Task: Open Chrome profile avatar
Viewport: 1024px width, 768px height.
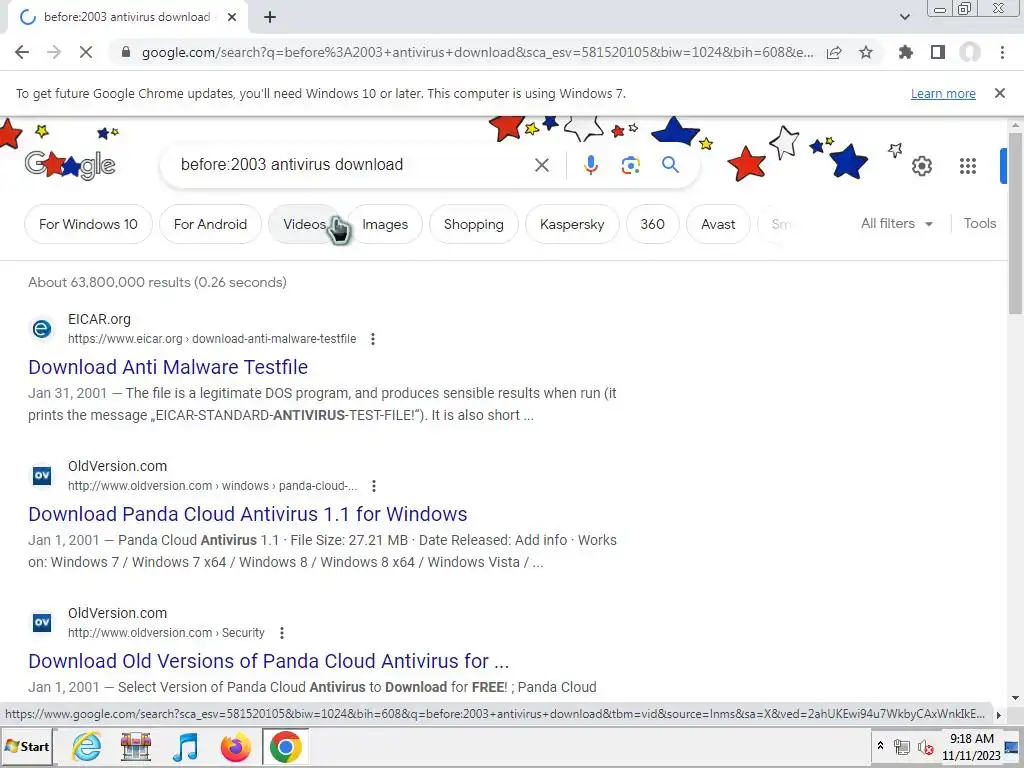Action: [970, 52]
